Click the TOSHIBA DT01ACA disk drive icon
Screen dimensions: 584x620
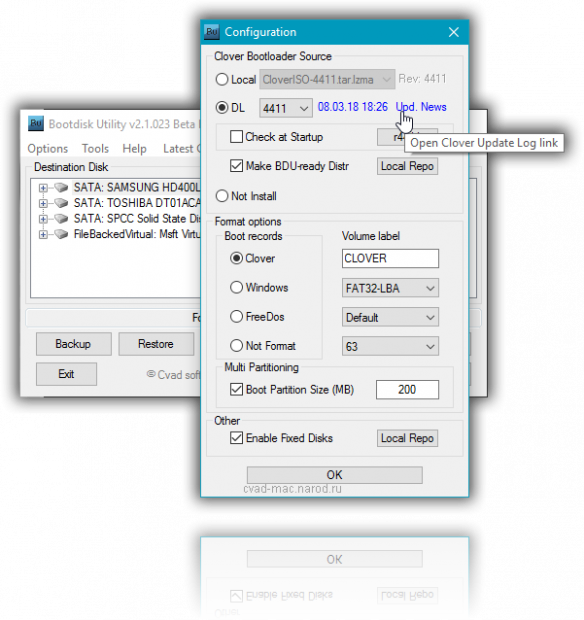(60, 203)
